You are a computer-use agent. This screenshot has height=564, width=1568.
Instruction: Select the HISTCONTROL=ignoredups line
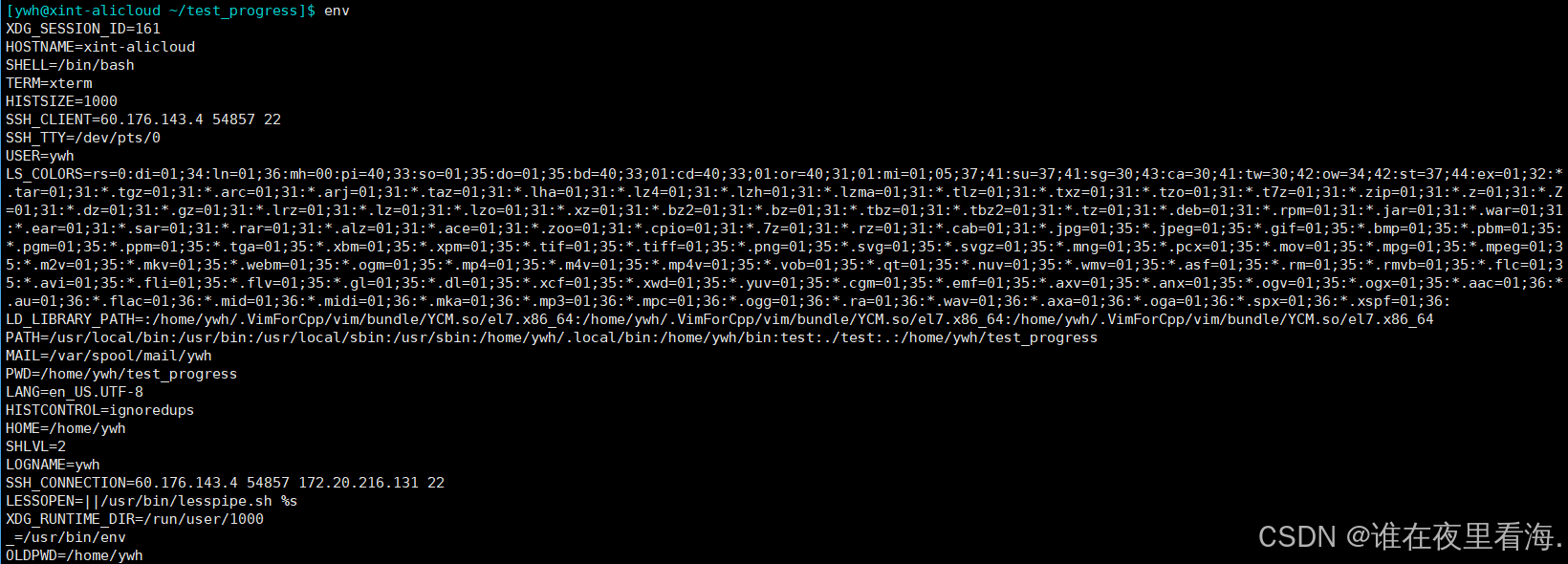click(x=100, y=410)
